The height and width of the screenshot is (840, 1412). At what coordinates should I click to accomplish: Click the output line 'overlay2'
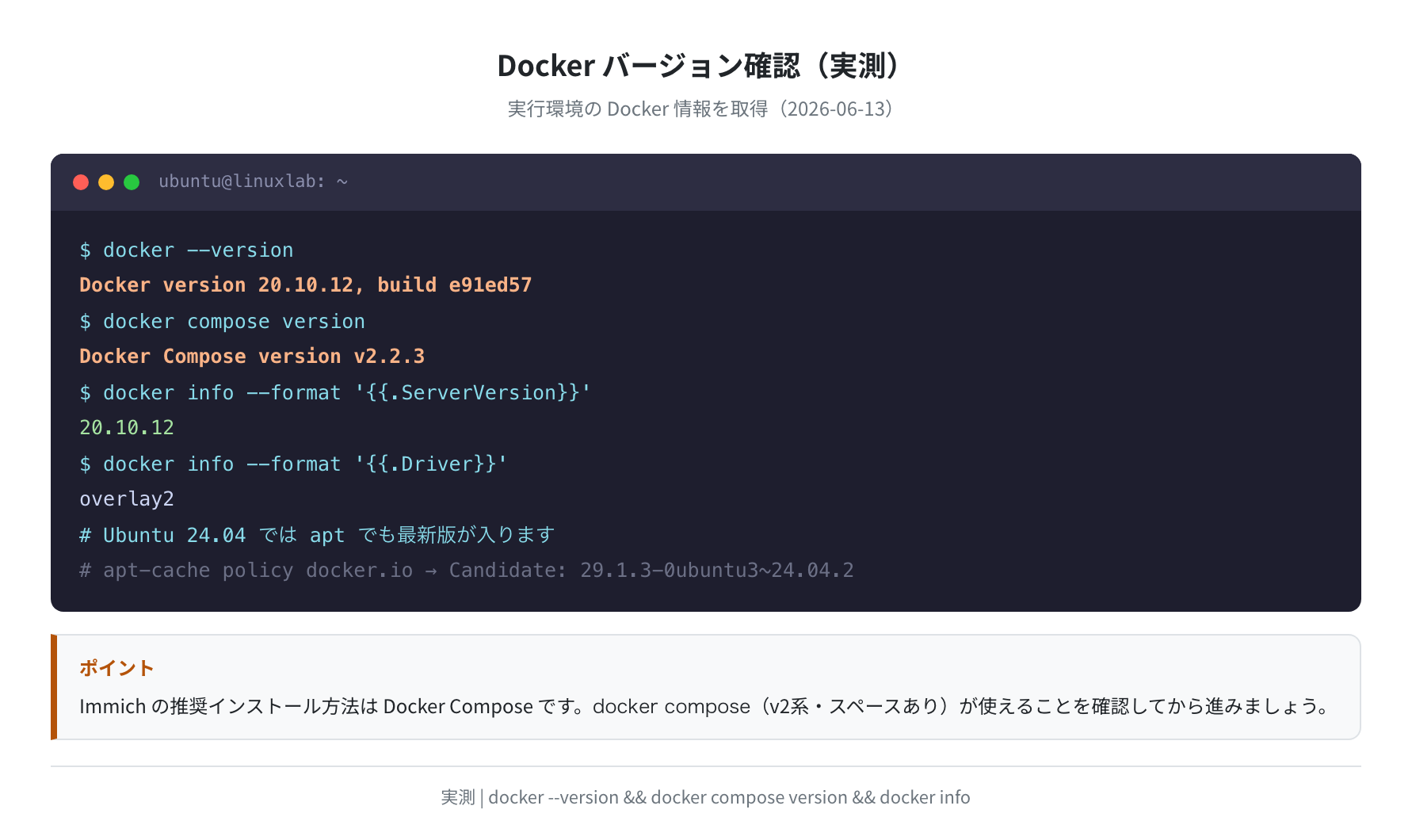[x=127, y=499]
